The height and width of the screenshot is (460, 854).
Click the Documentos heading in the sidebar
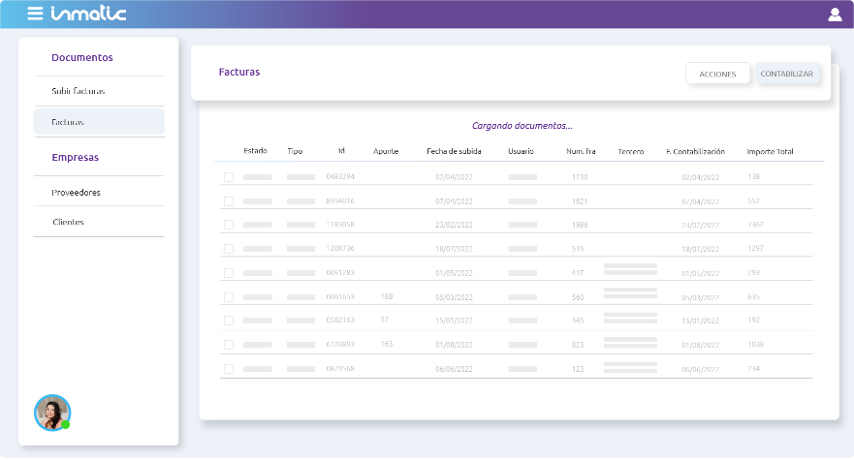click(x=82, y=58)
